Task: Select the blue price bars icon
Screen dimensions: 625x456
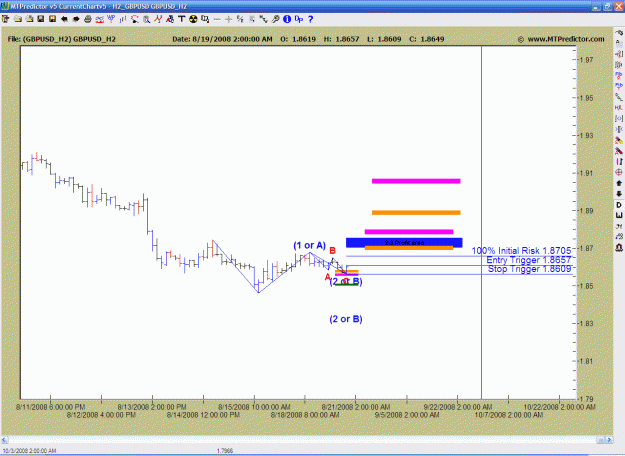Action: tap(123, 19)
